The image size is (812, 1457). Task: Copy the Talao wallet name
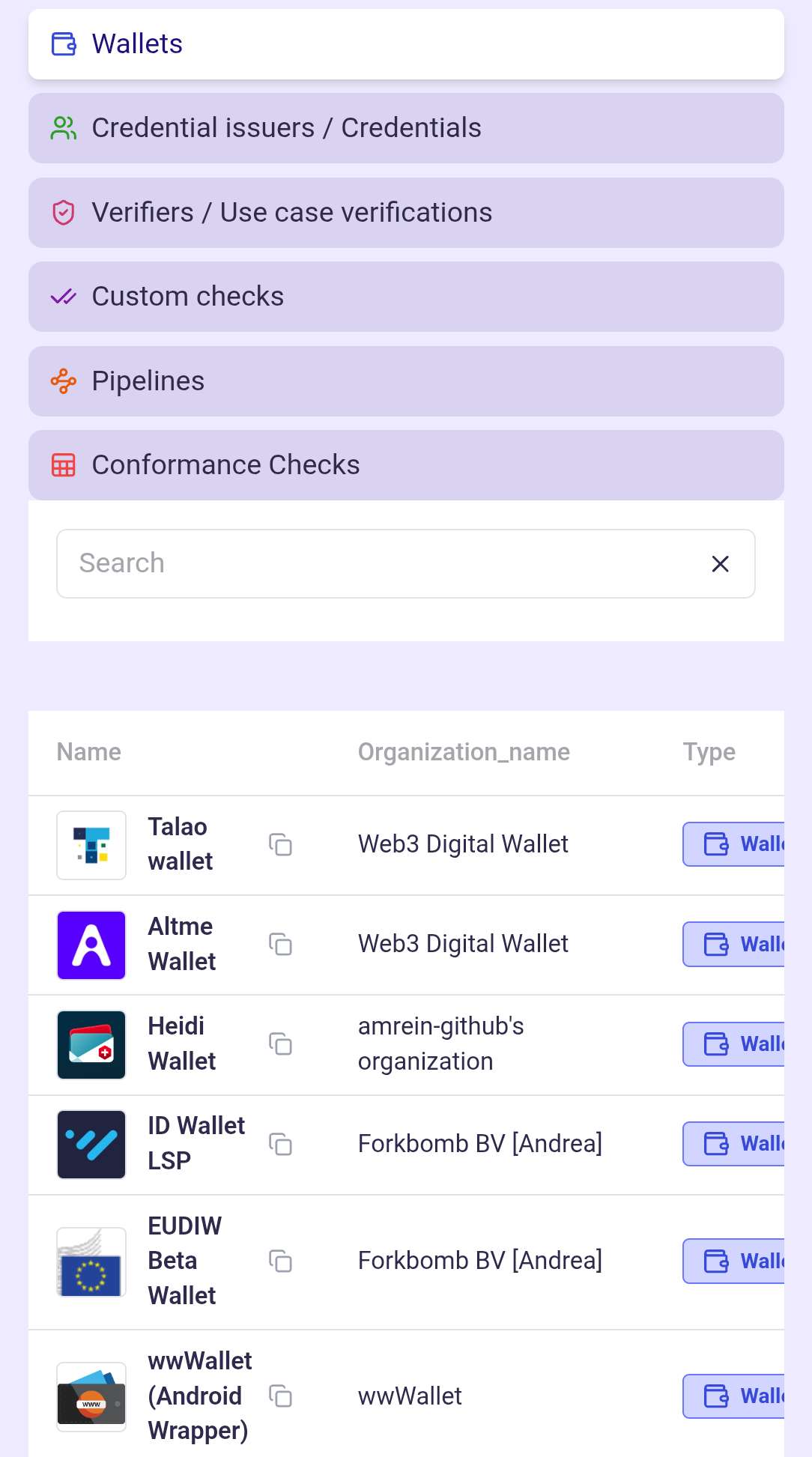click(280, 844)
